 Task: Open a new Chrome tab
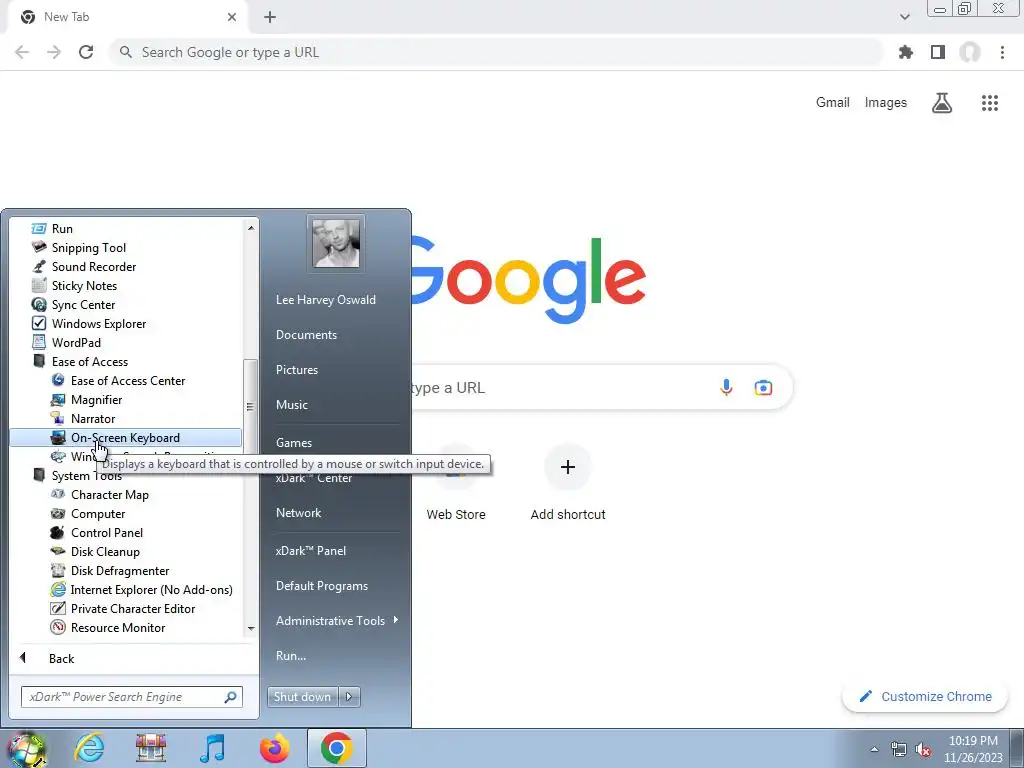point(270,17)
